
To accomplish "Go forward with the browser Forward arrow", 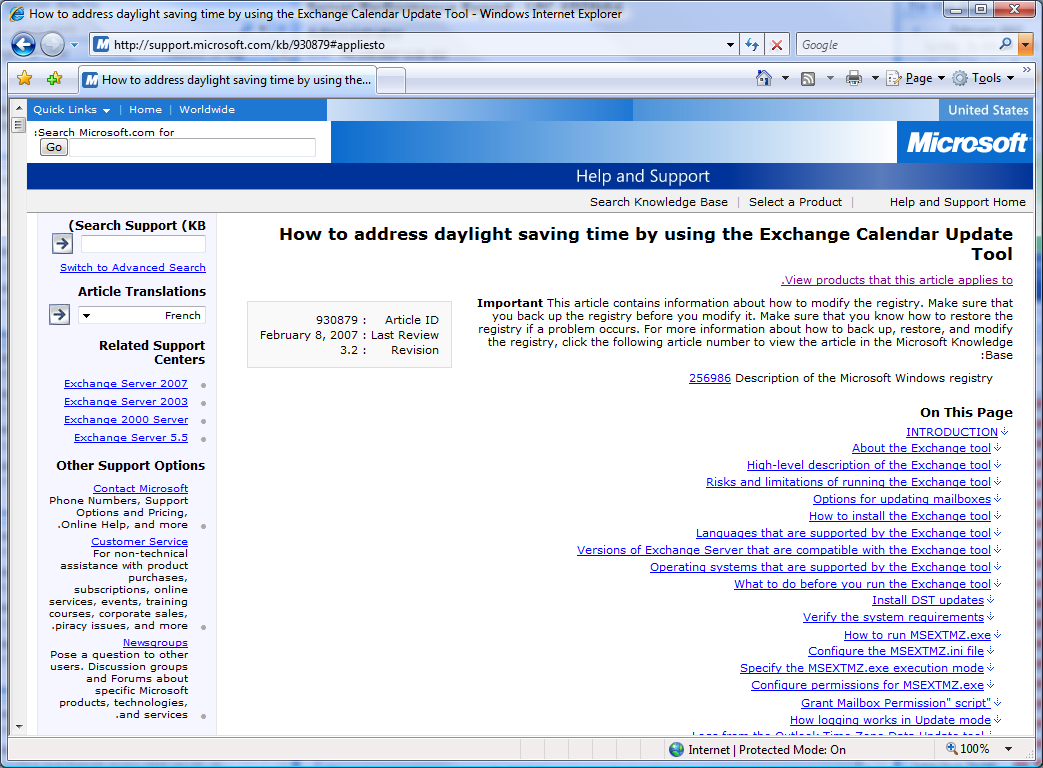I will [53, 45].
